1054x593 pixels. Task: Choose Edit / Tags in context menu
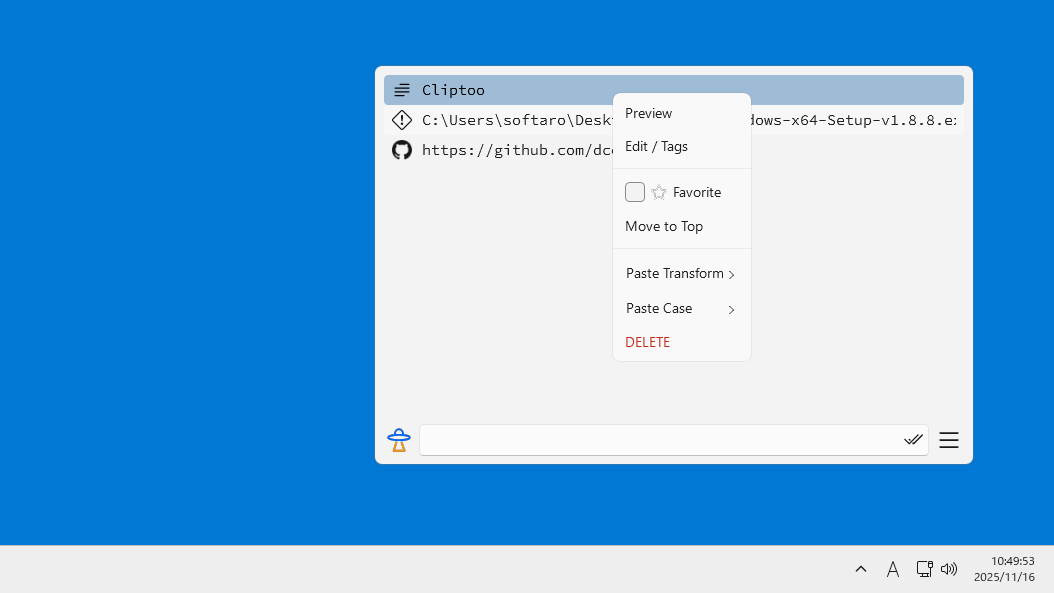[x=657, y=146]
